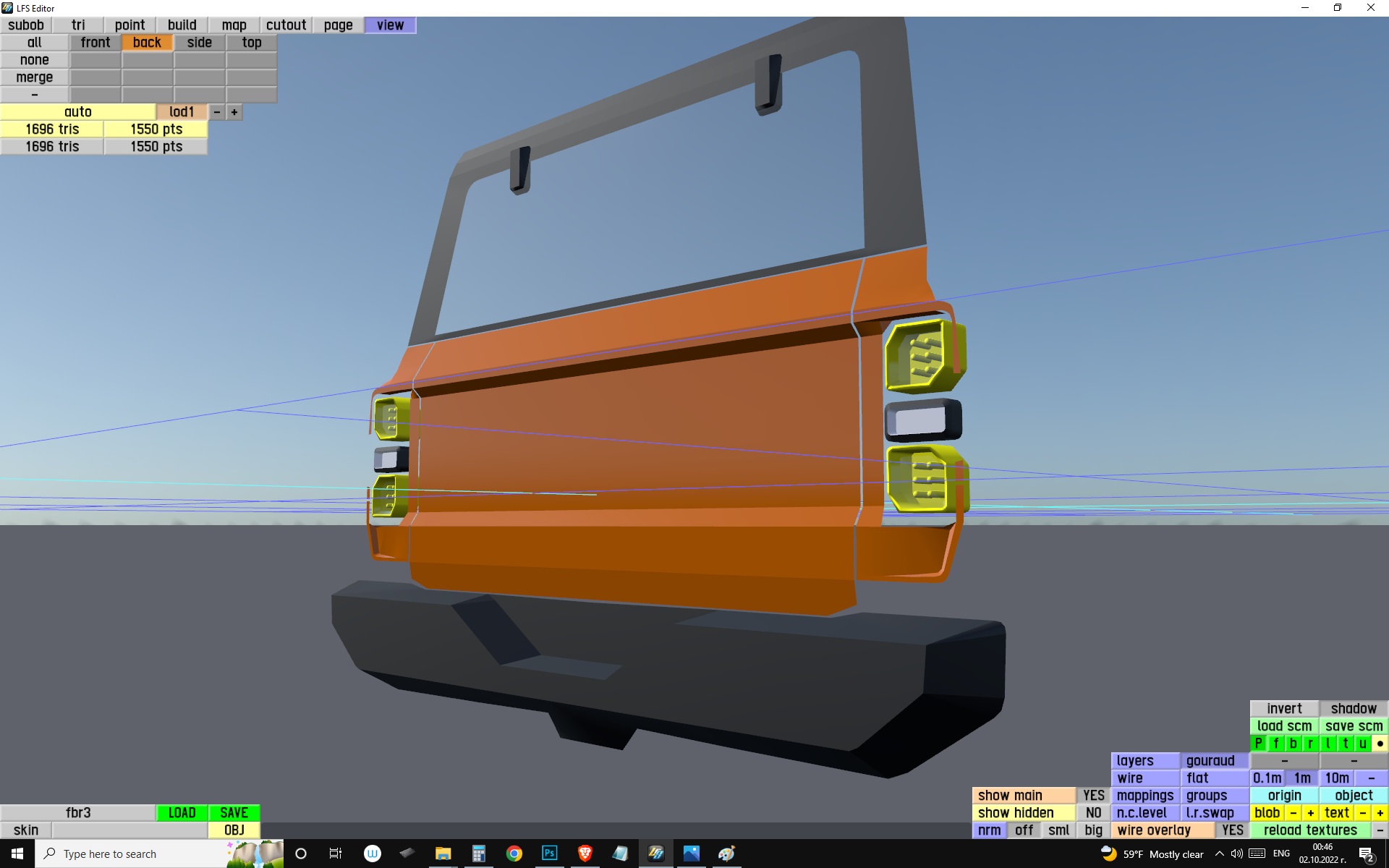Open File Explorer in the taskbar
Image resolution: width=1389 pixels, height=868 pixels.
(x=443, y=854)
